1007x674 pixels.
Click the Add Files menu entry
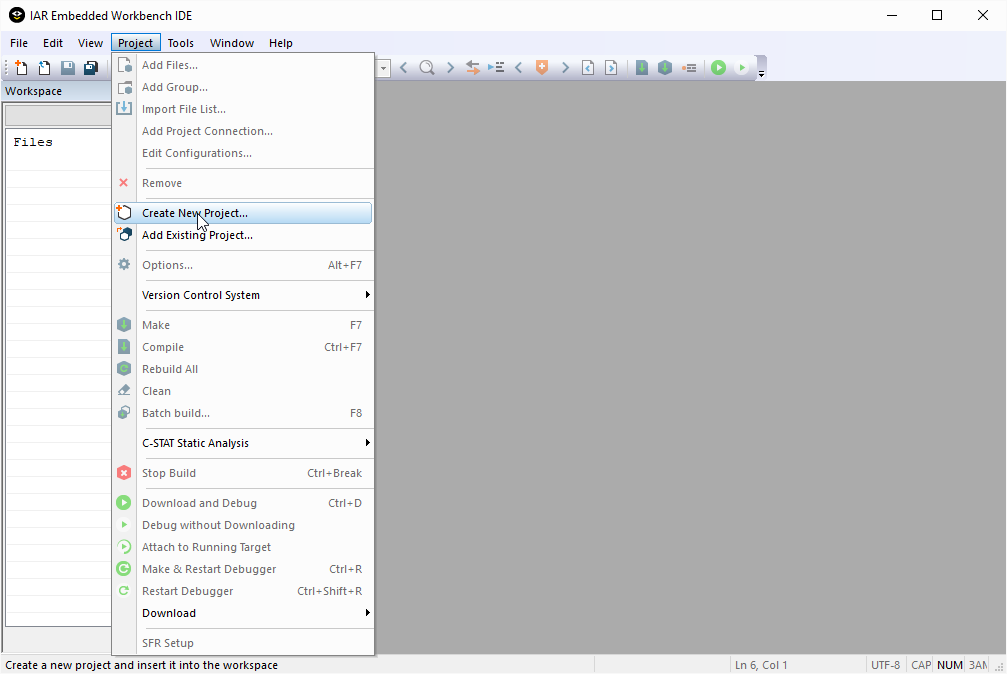(243, 65)
